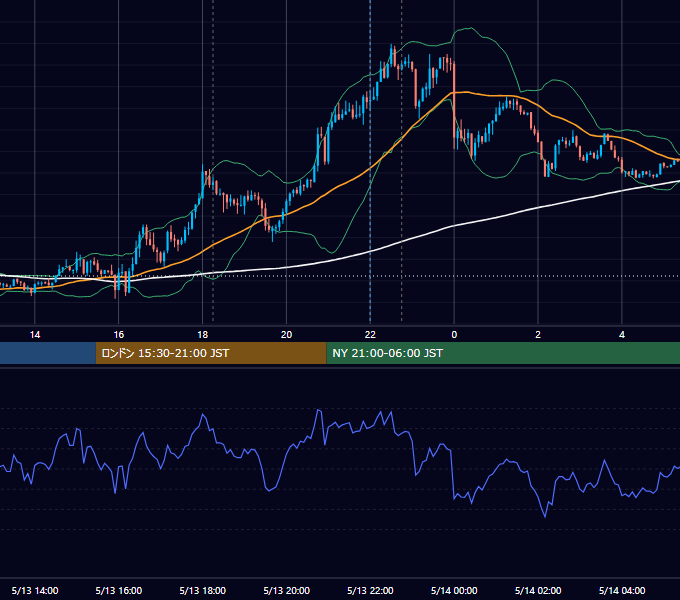This screenshot has width=680, height=600.
Task: Select the hour label 2 on the price chart axis
Action: click(x=538, y=335)
